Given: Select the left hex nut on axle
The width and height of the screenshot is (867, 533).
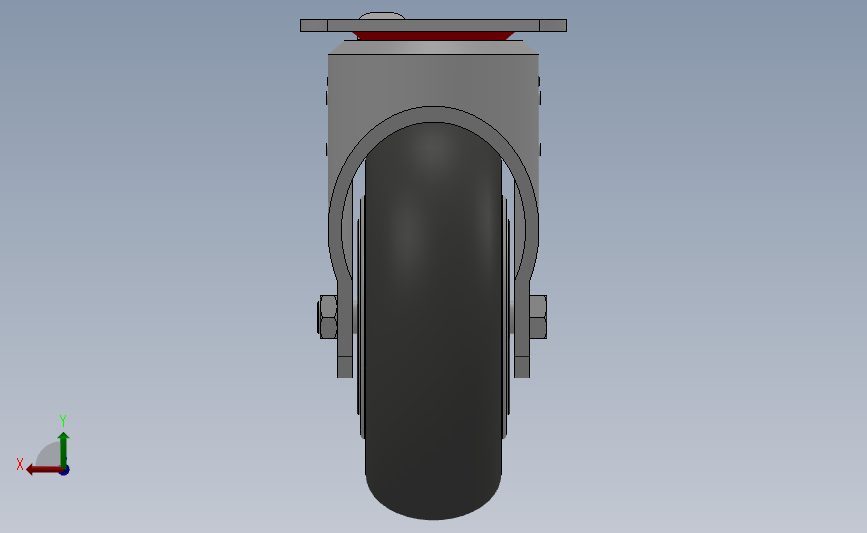Looking at the screenshot, I should (328, 317).
